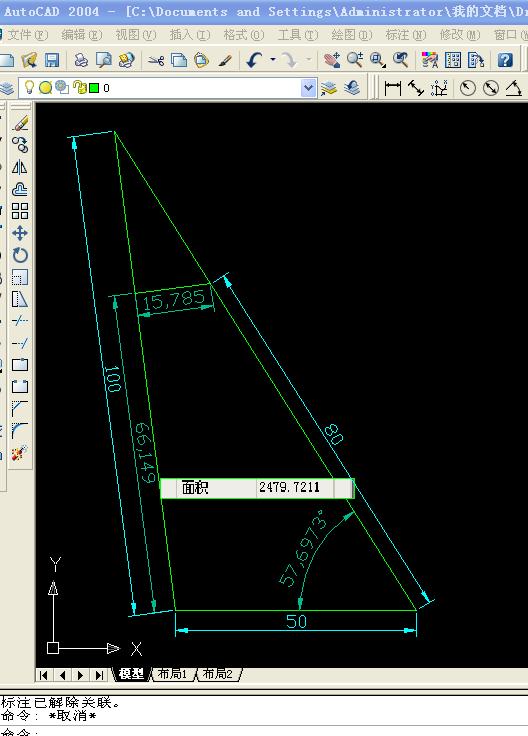Select the Erase tool in Modify toolbar
This screenshot has height=736, width=528.
point(20,123)
